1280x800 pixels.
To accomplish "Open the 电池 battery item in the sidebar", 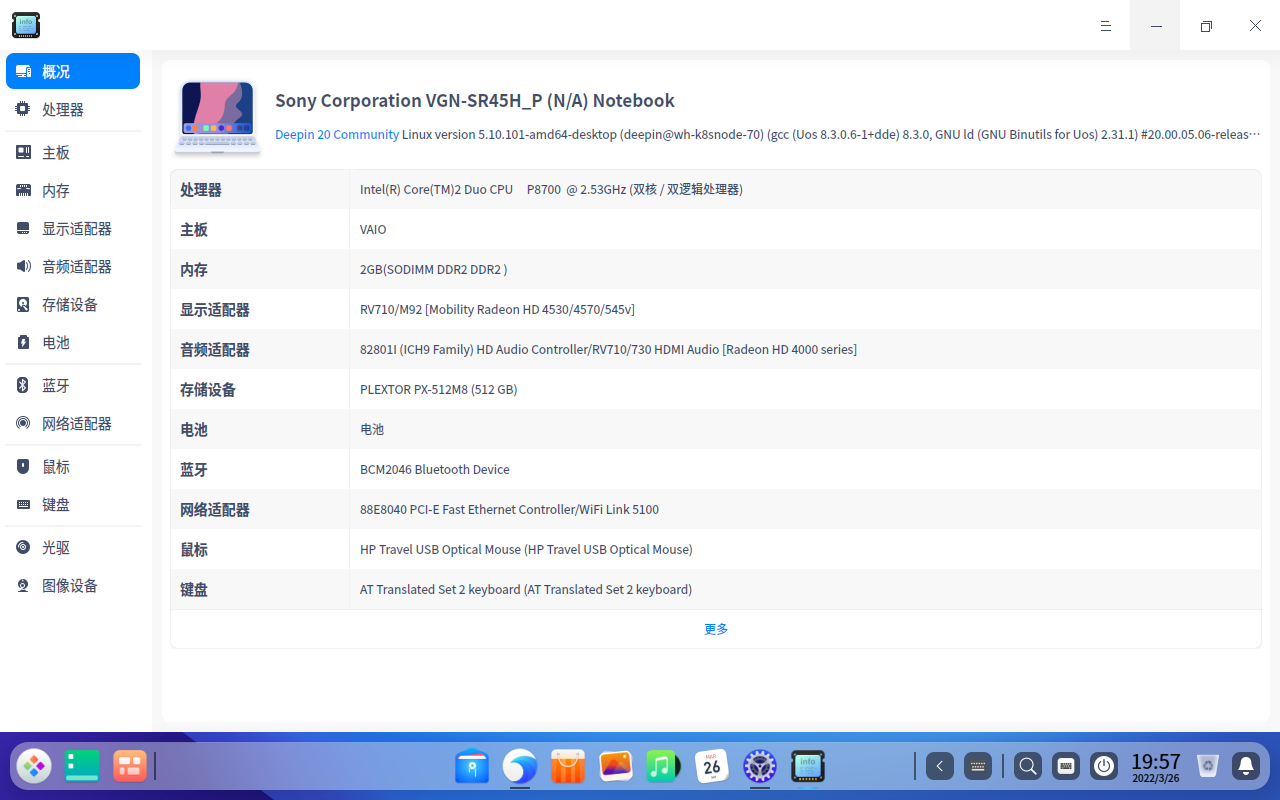I will (73, 342).
